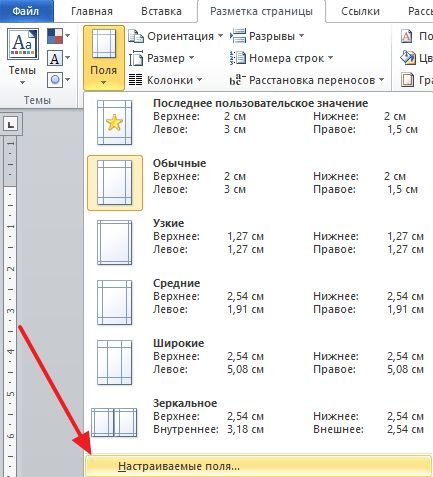Choose the Зеркальное margins preset

click(259, 423)
